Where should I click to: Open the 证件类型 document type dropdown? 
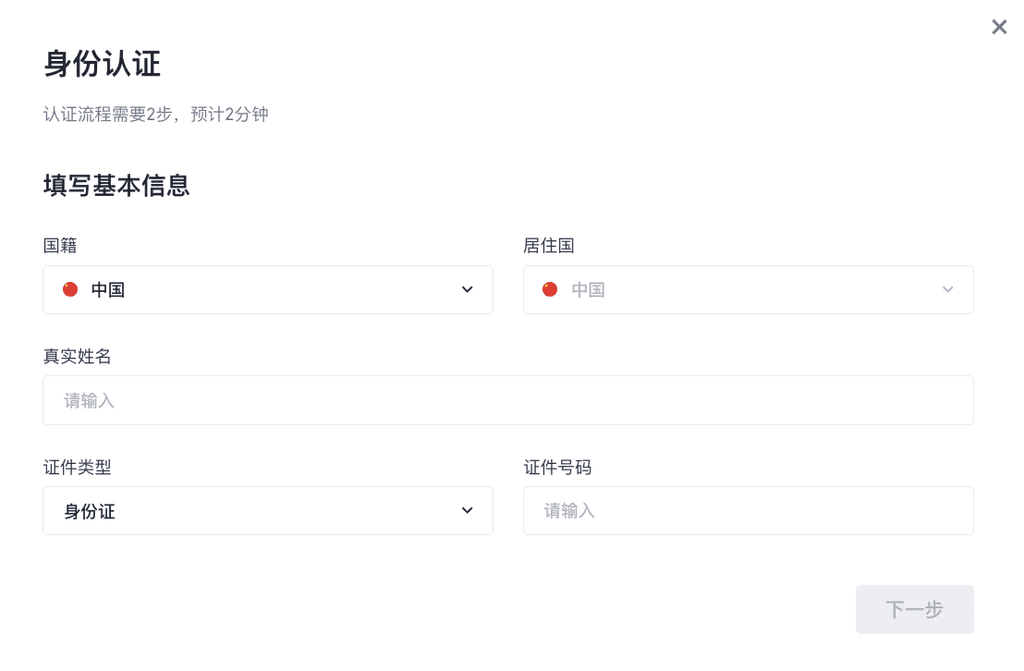point(267,510)
